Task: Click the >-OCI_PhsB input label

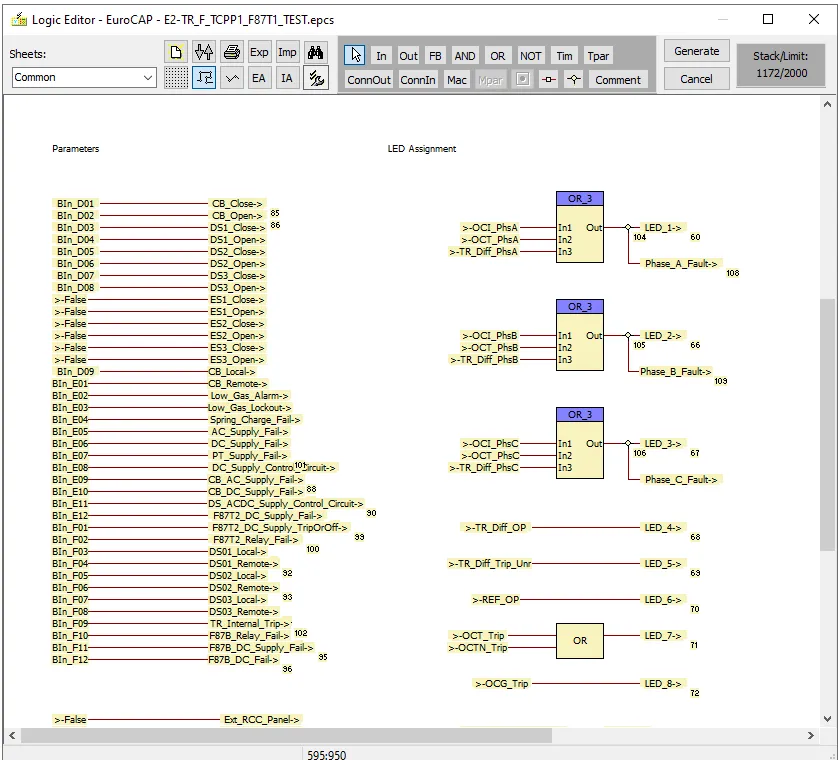Action: (x=490, y=336)
